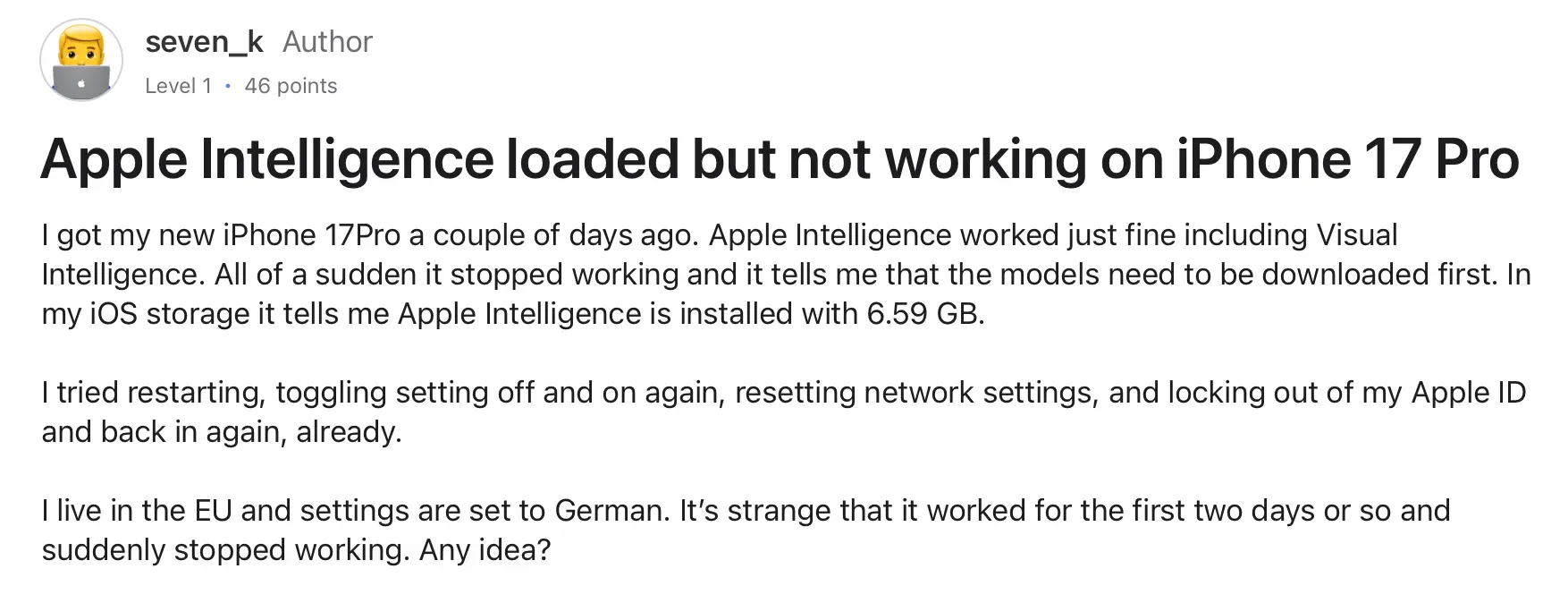Viewport: 1568px width, 603px height.
Task: Click the dot separator between level and points
Action: click(228, 86)
